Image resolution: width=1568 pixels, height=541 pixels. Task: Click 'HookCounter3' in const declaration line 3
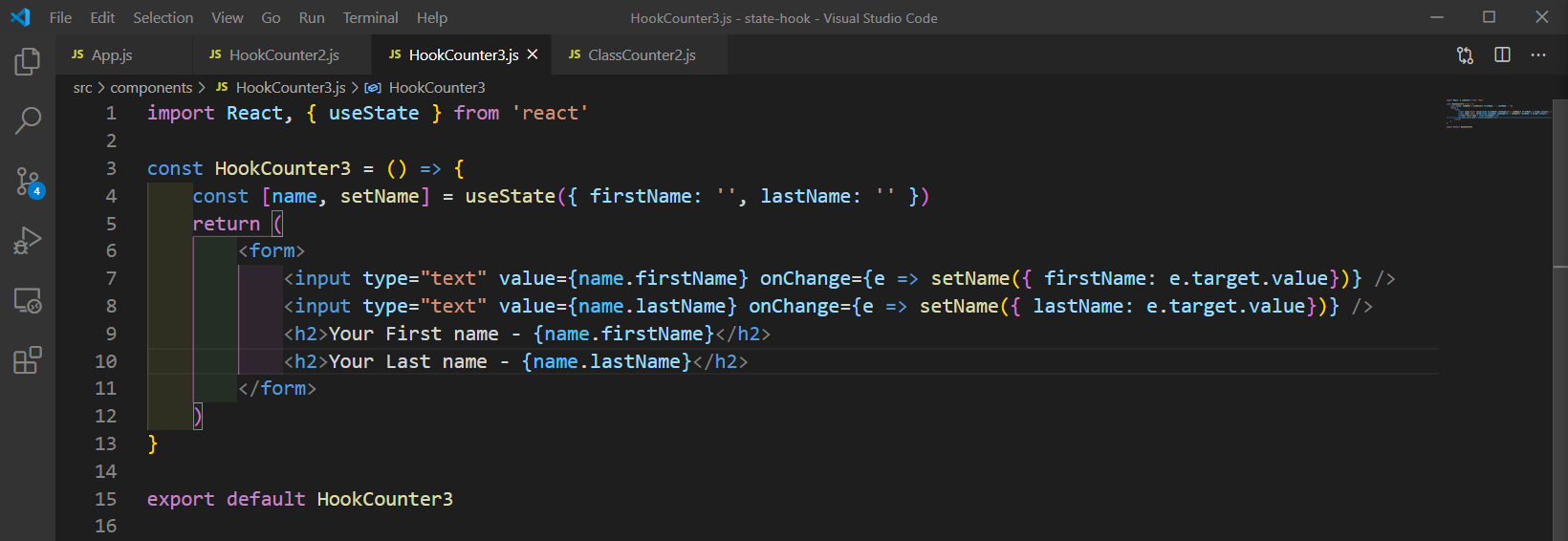point(283,168)
